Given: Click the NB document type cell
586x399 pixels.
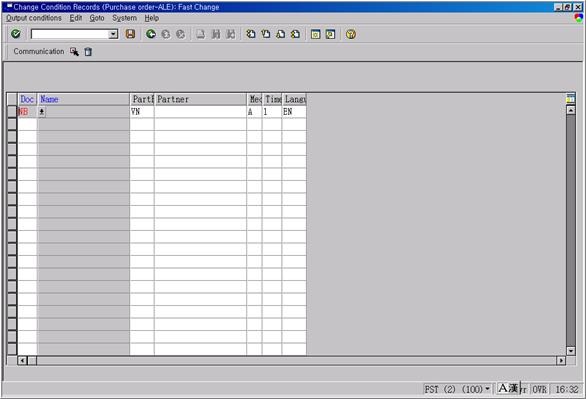Looking at the screenshot, I should 27,111.
